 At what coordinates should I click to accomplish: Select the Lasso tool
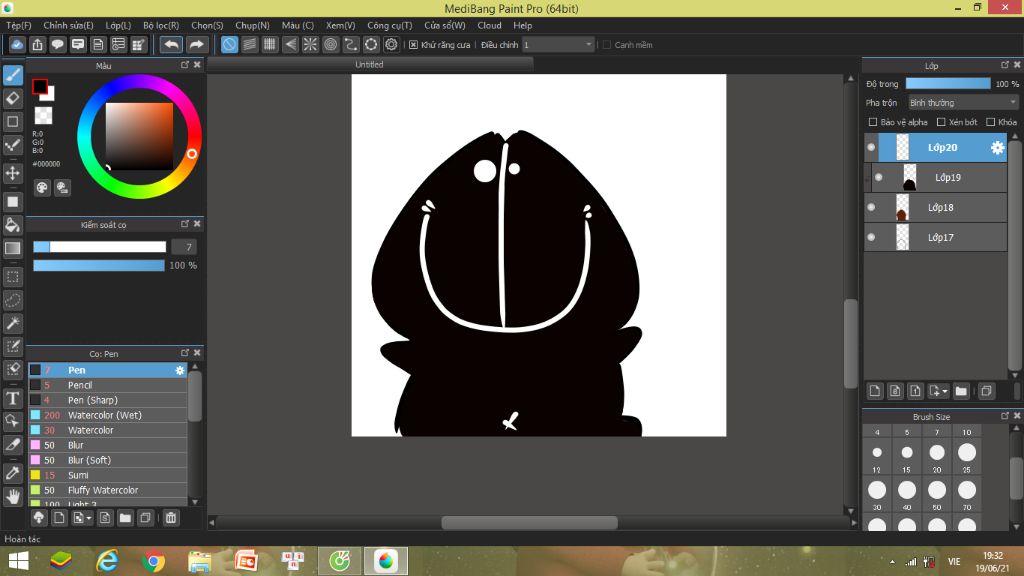tap(13, 300)
